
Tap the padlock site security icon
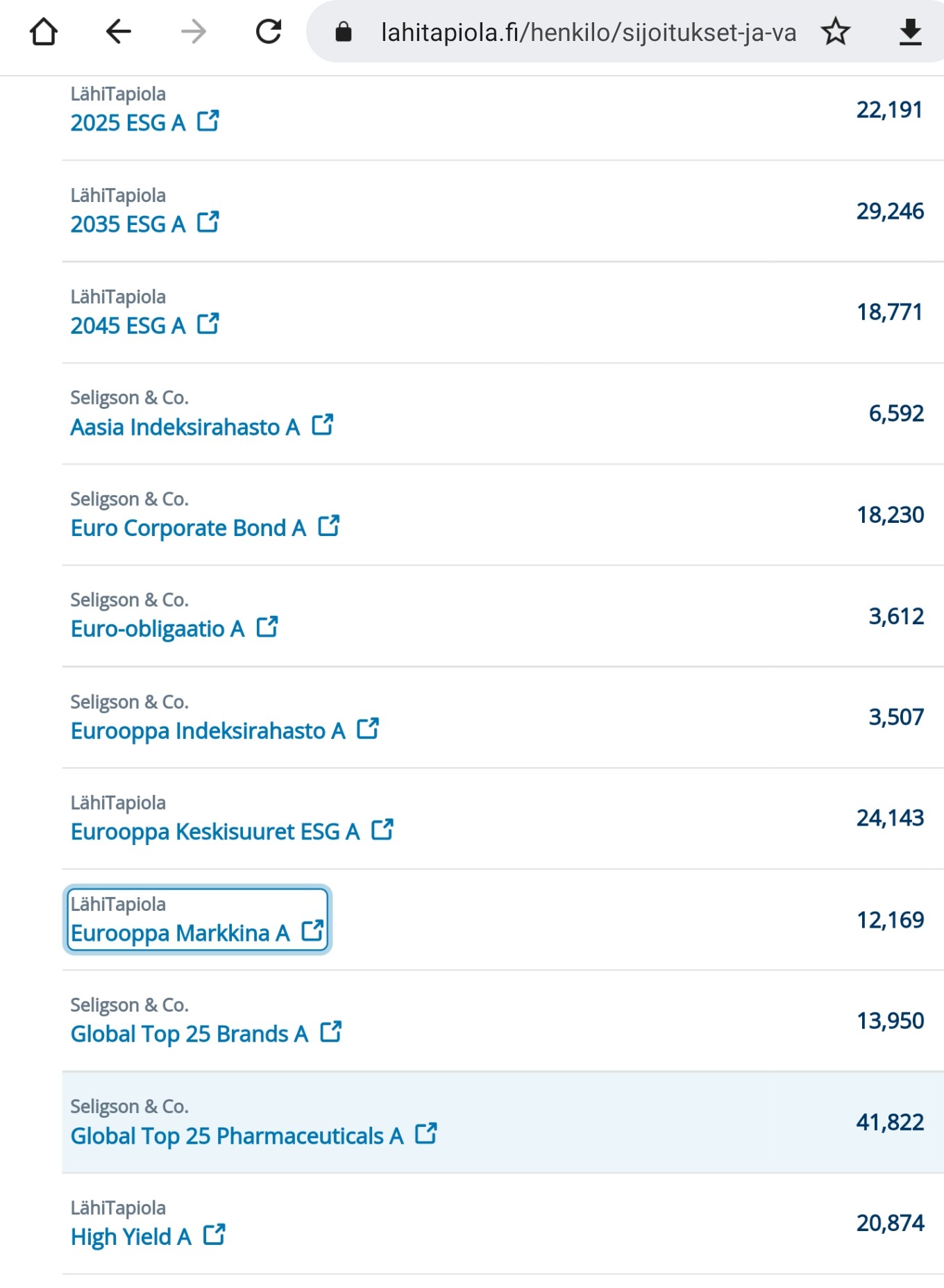(x=344, y=32)
